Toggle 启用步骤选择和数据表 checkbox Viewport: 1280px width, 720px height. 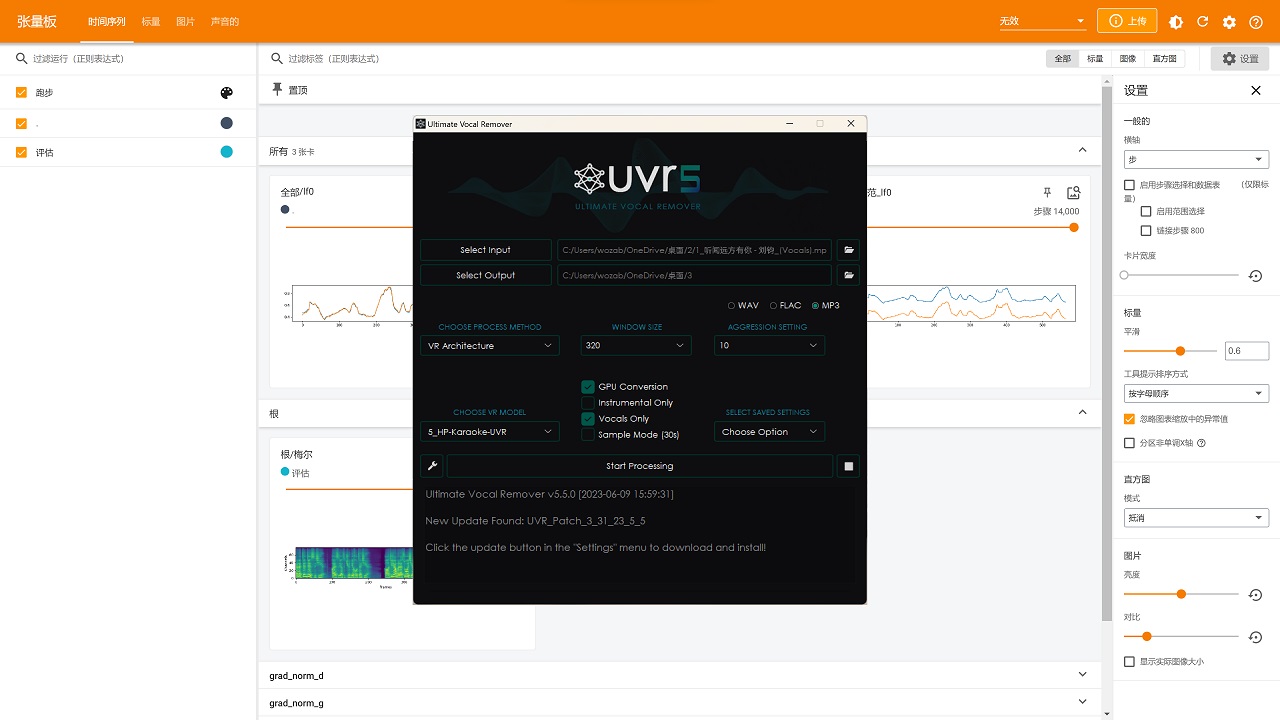(x=1130, y=185)
